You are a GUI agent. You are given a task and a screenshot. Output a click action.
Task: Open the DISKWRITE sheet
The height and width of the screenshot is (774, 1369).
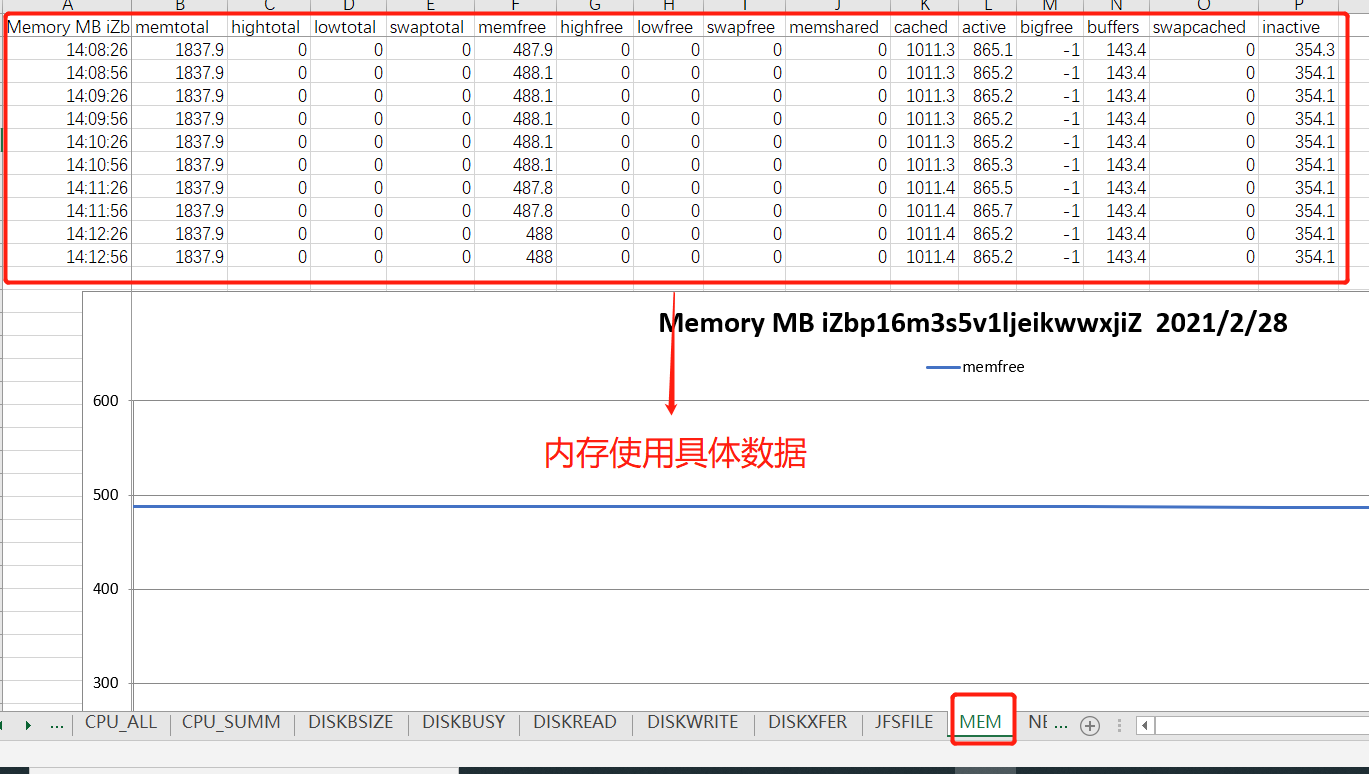tap(691, 721)
